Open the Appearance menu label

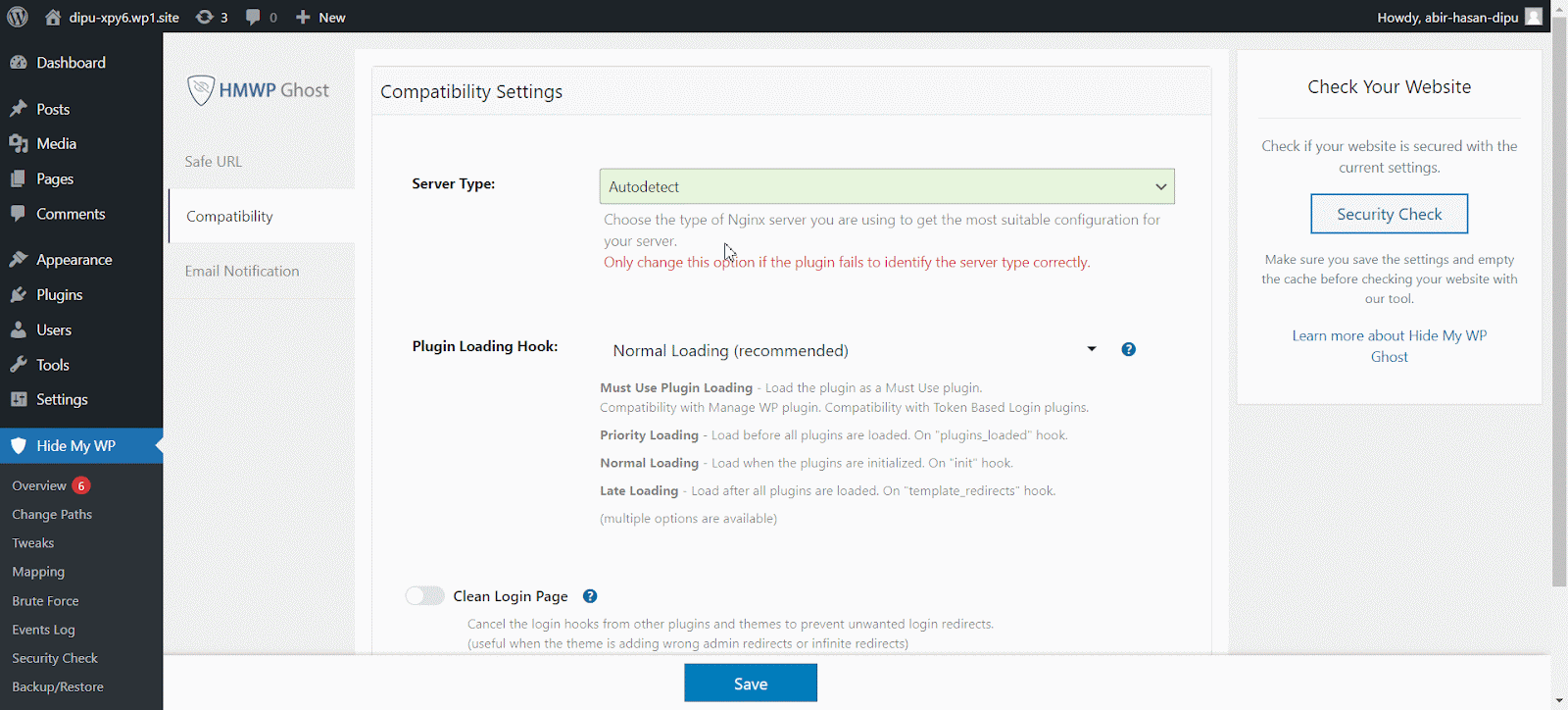coord(74,260)
